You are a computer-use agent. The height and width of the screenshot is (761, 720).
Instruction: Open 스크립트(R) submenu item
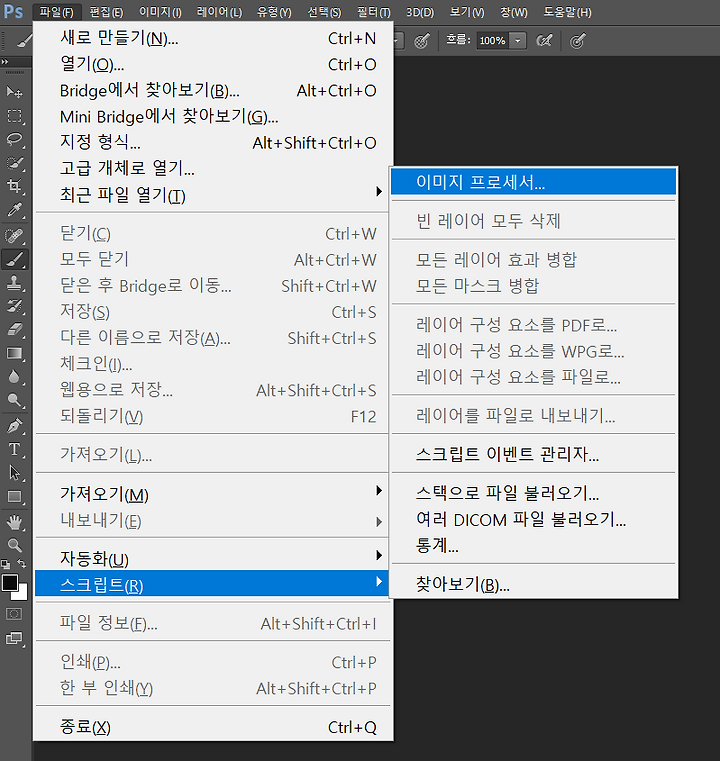point(213,584)
